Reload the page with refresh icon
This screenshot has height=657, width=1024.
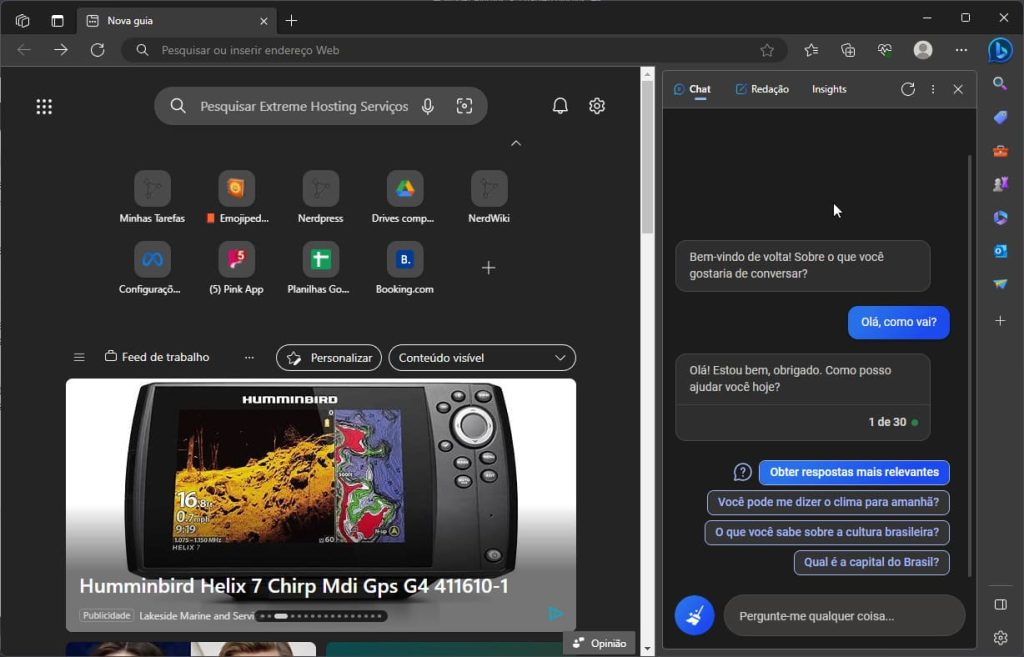pos(97,50)
